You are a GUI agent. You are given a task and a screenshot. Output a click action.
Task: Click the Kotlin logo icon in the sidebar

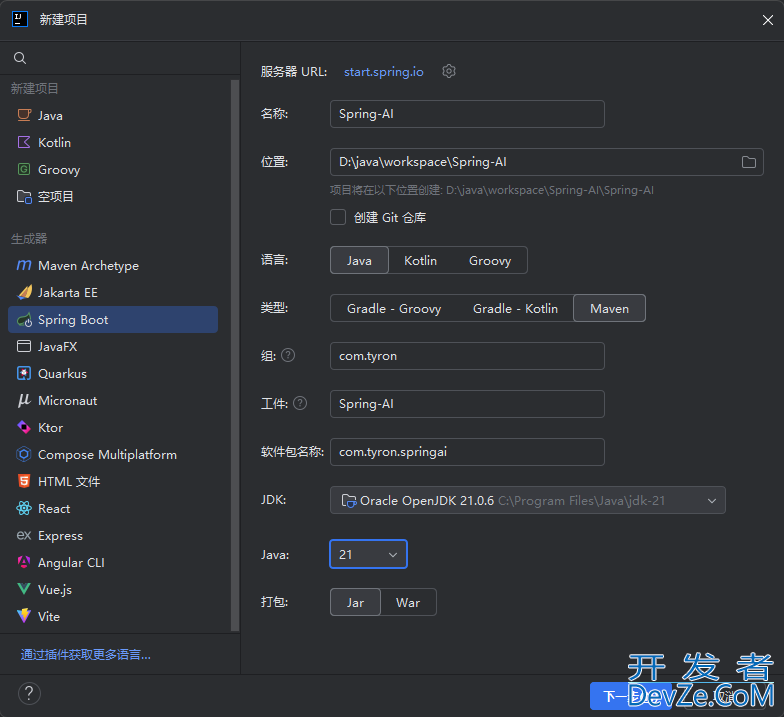click(x=24, y=142)
